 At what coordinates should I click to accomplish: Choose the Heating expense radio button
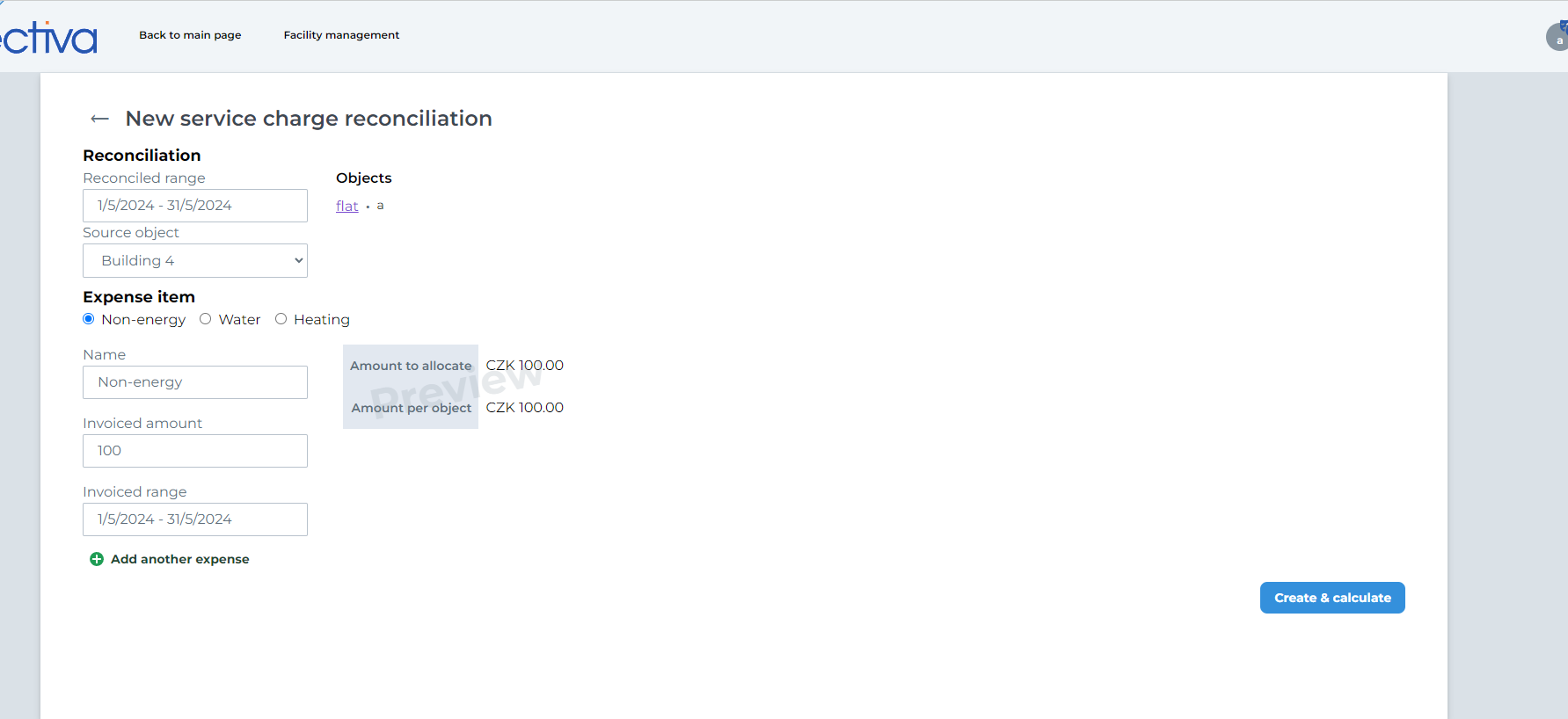[281, 319]
